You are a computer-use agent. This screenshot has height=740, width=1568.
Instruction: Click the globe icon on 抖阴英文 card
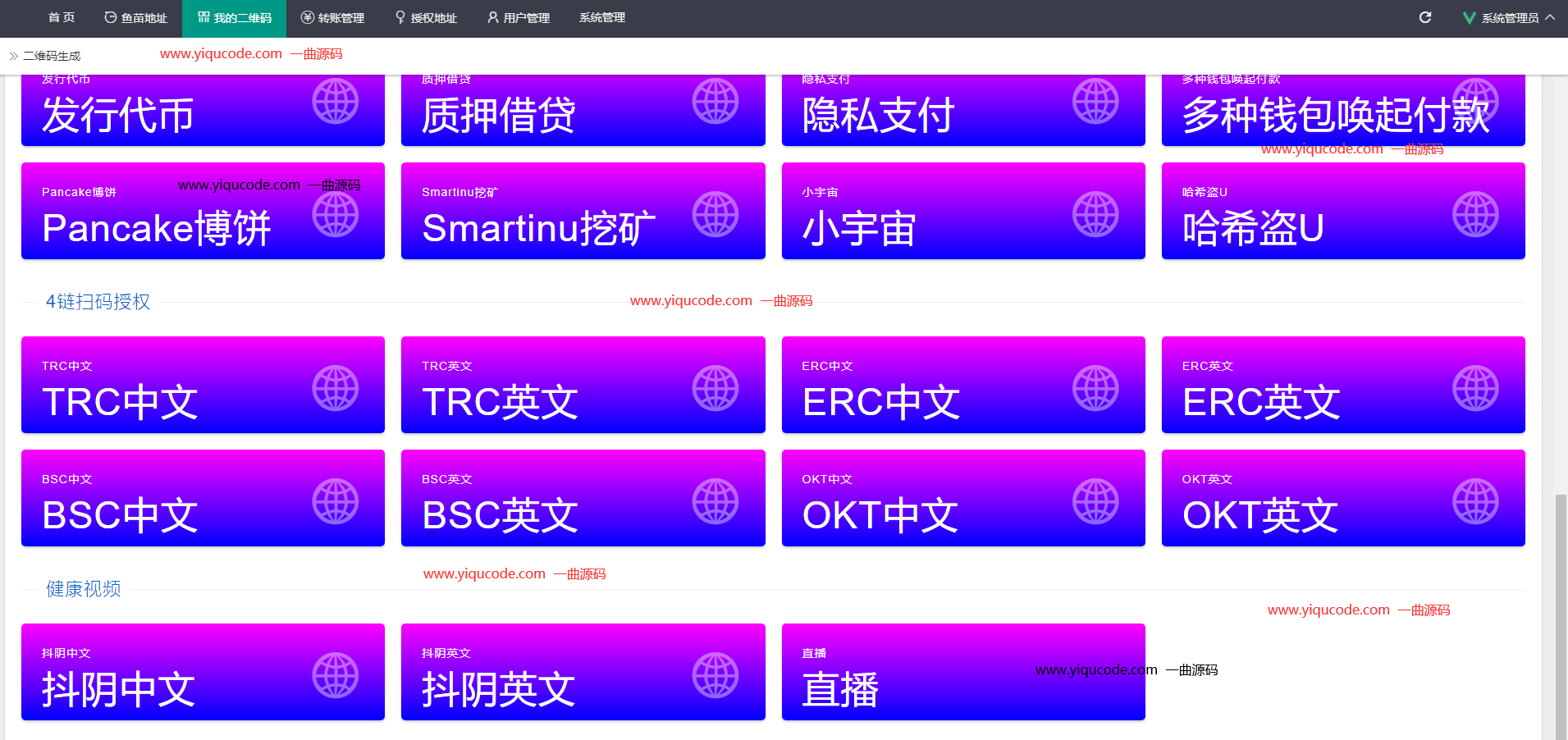pyautogui.click(x=715, y=675)
